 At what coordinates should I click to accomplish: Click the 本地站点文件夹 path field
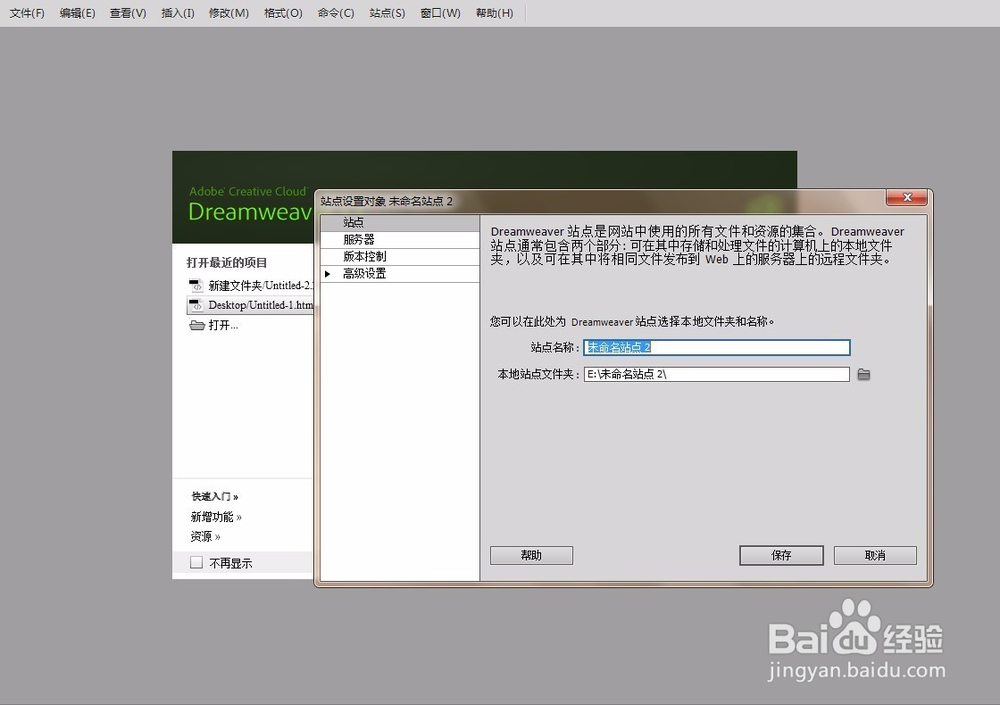point(717,374)
